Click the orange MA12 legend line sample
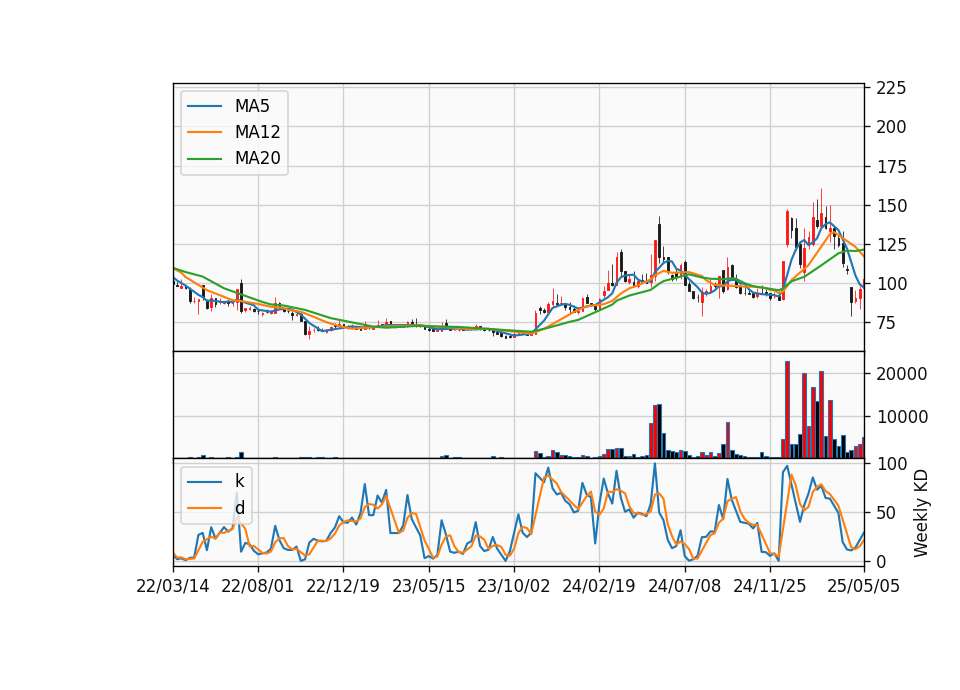 (x=204, y=132)
